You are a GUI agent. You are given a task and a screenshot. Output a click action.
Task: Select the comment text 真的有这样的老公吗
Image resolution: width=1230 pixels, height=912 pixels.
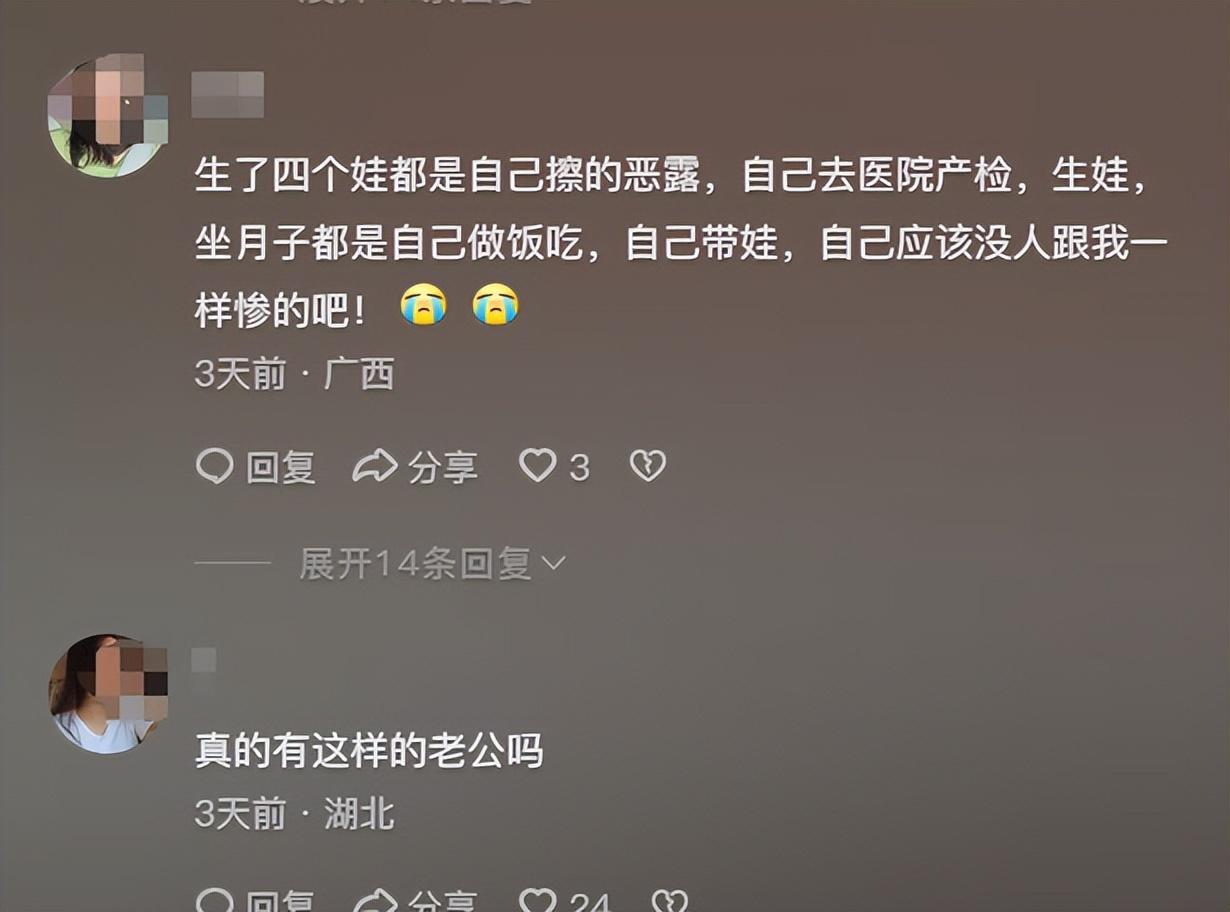pyautogui.click(x=369, y=751)
